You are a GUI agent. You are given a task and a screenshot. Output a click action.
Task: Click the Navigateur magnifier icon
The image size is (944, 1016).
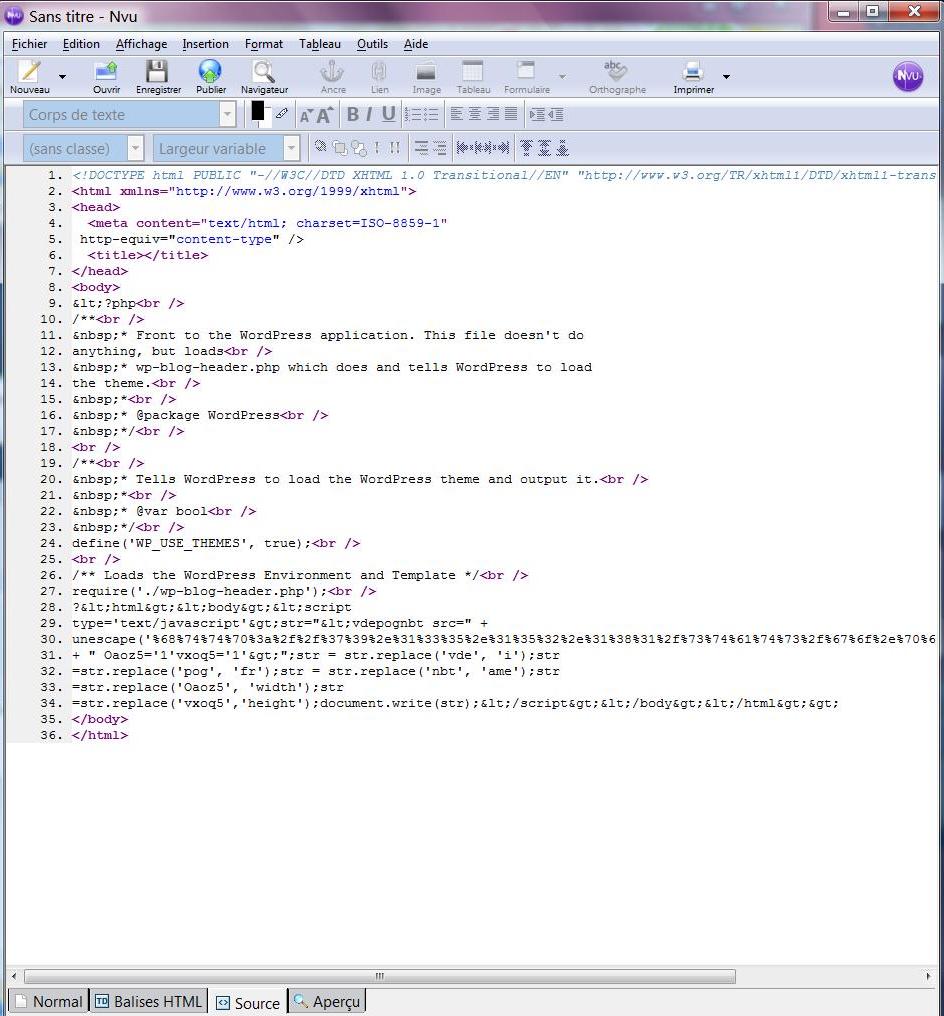pos(264,71)
